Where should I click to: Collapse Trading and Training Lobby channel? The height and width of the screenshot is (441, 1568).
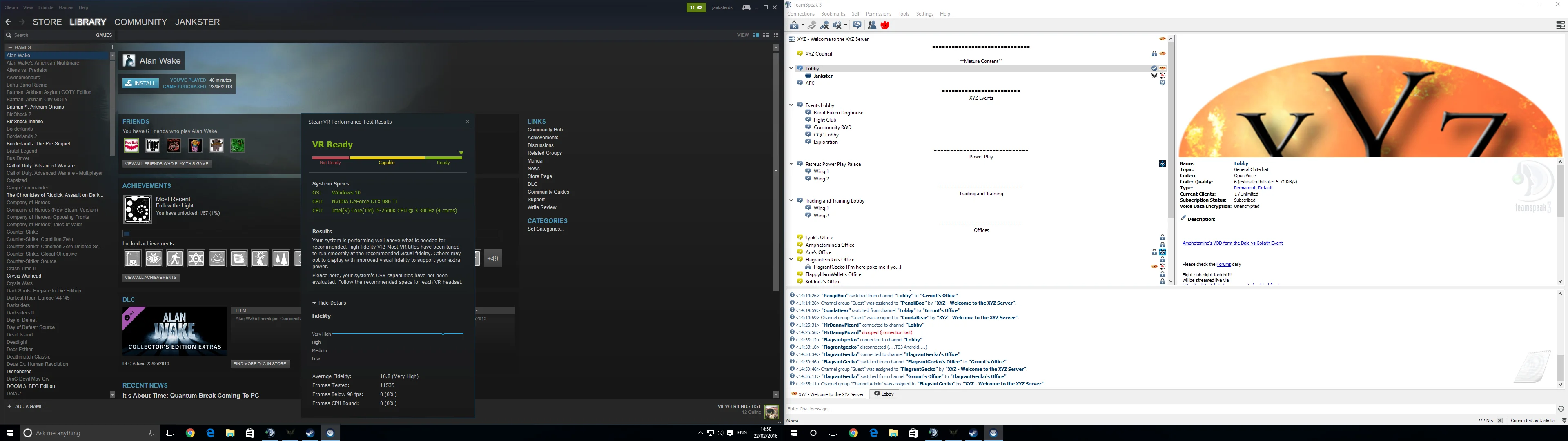[x=791, y=200]
